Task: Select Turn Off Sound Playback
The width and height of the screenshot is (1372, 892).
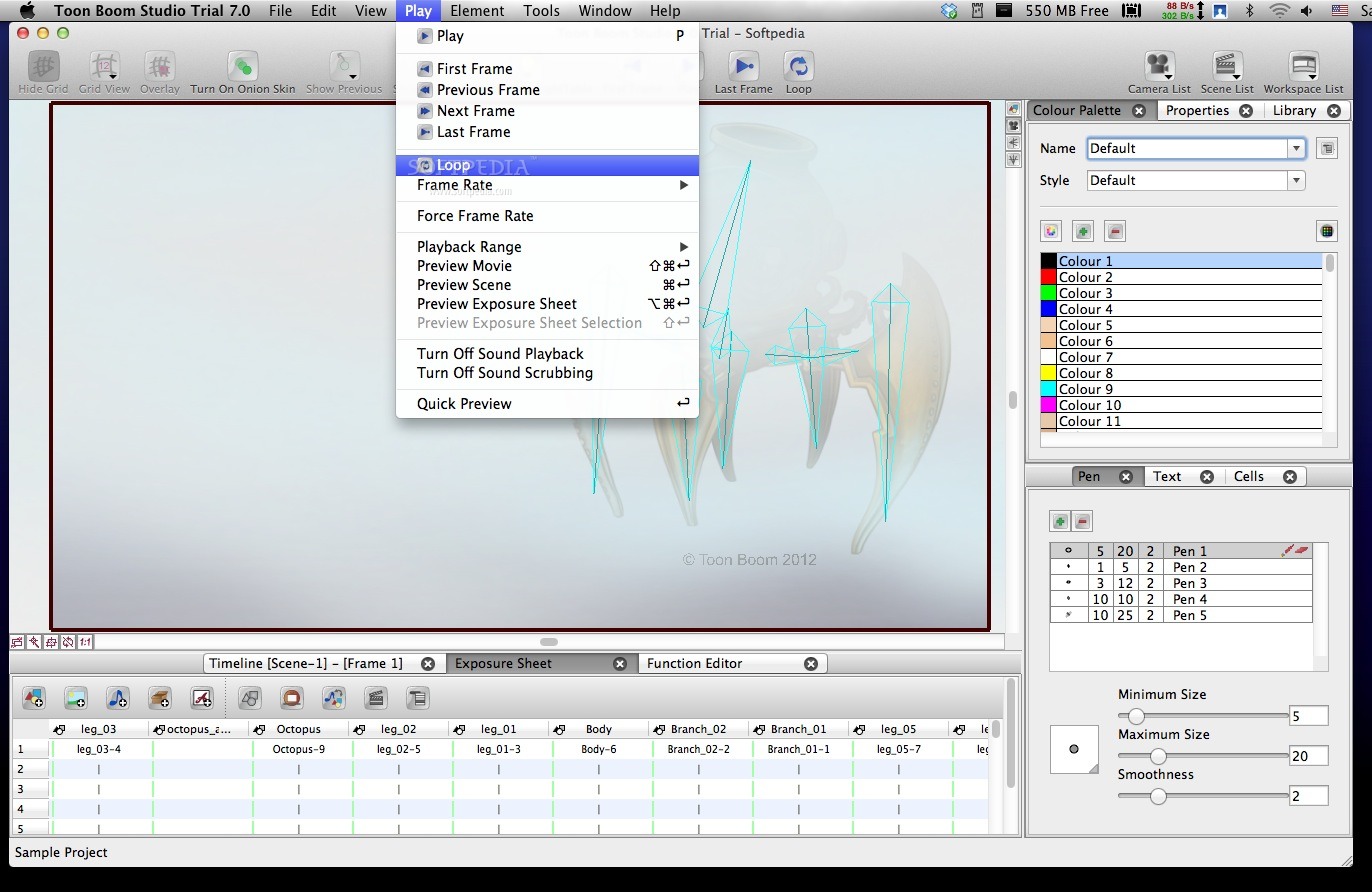Action: click(547, 354)
